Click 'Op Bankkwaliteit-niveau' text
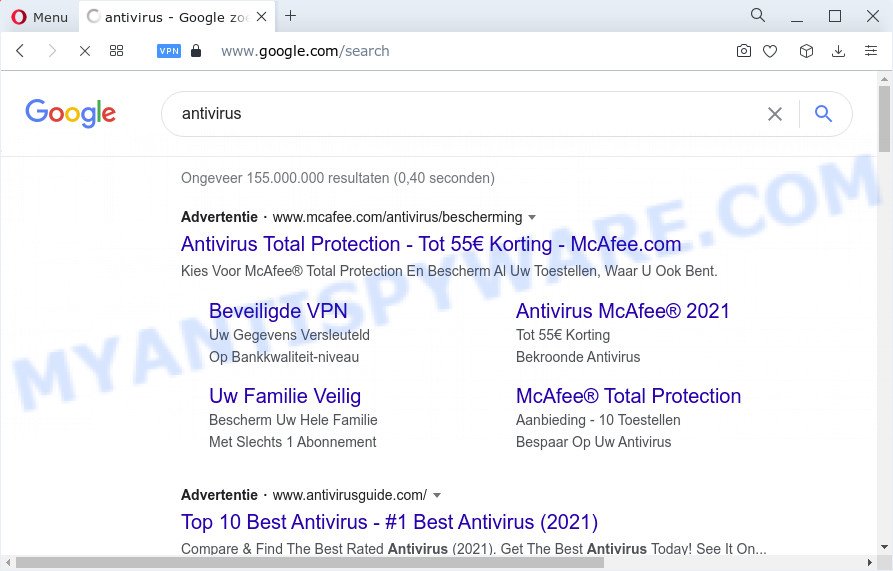893x571 pixels. pyautogui.click(x=284, y=357)
